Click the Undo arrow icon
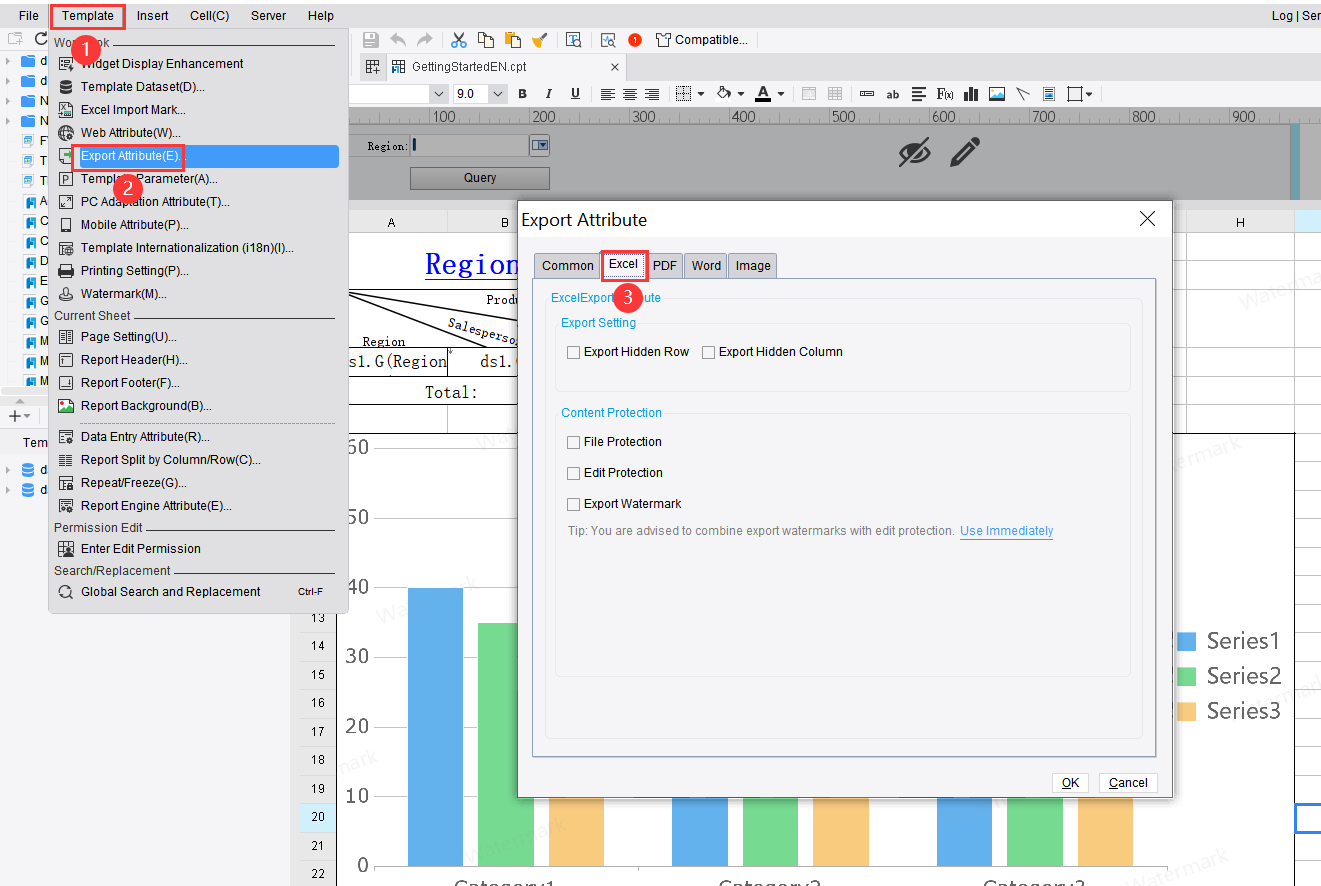The image size is (1321, 886). [x=398, y=40]
